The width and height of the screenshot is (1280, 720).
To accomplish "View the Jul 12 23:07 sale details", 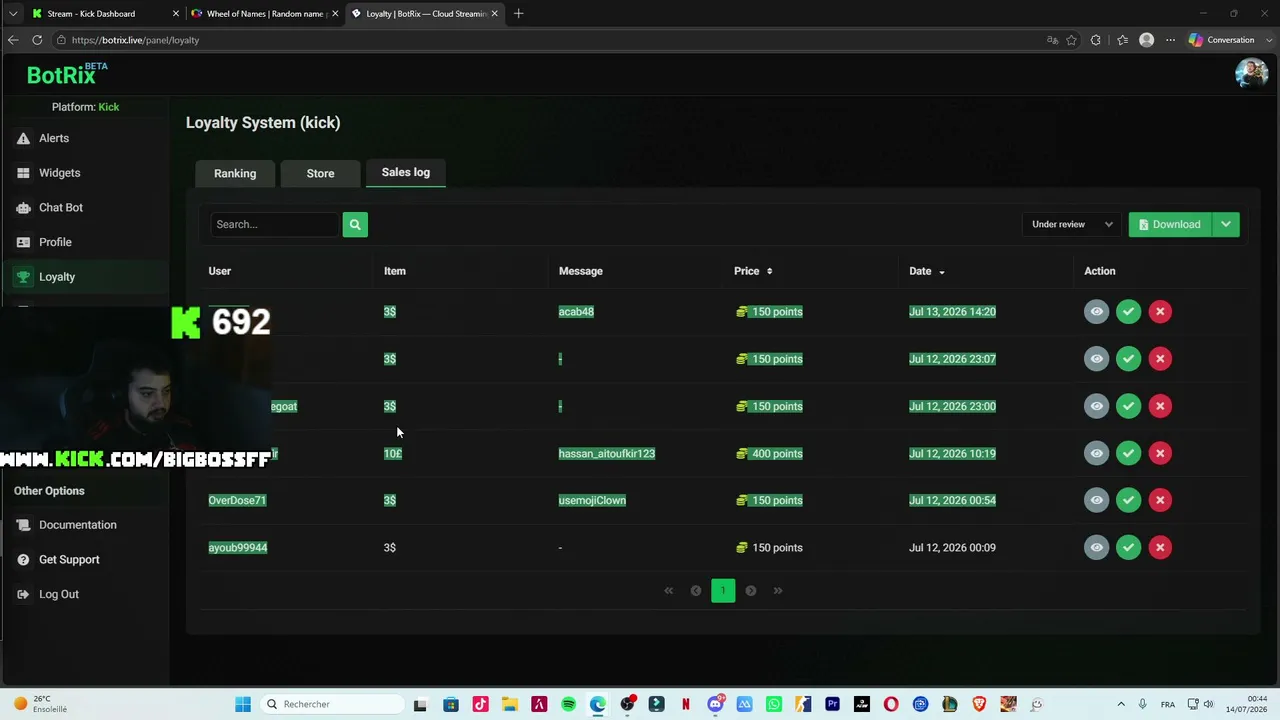I will pyautogui.click(x=1096, y=359).
